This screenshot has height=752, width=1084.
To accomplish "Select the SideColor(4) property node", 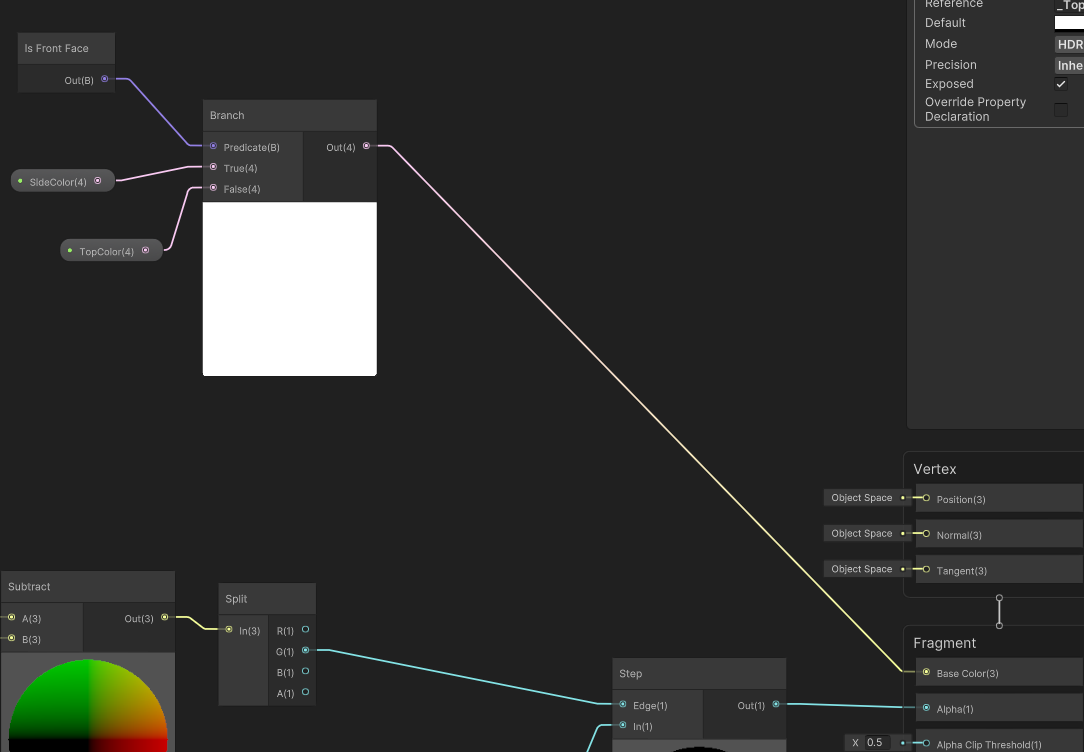I will click(63, 181).
